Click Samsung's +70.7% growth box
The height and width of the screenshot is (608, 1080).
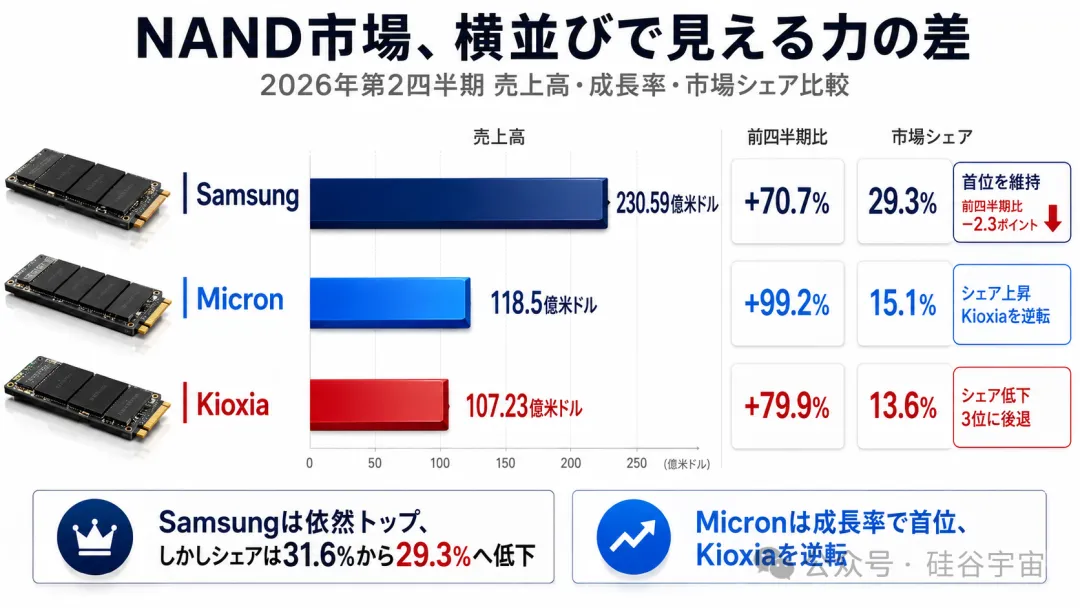[787, 201]
